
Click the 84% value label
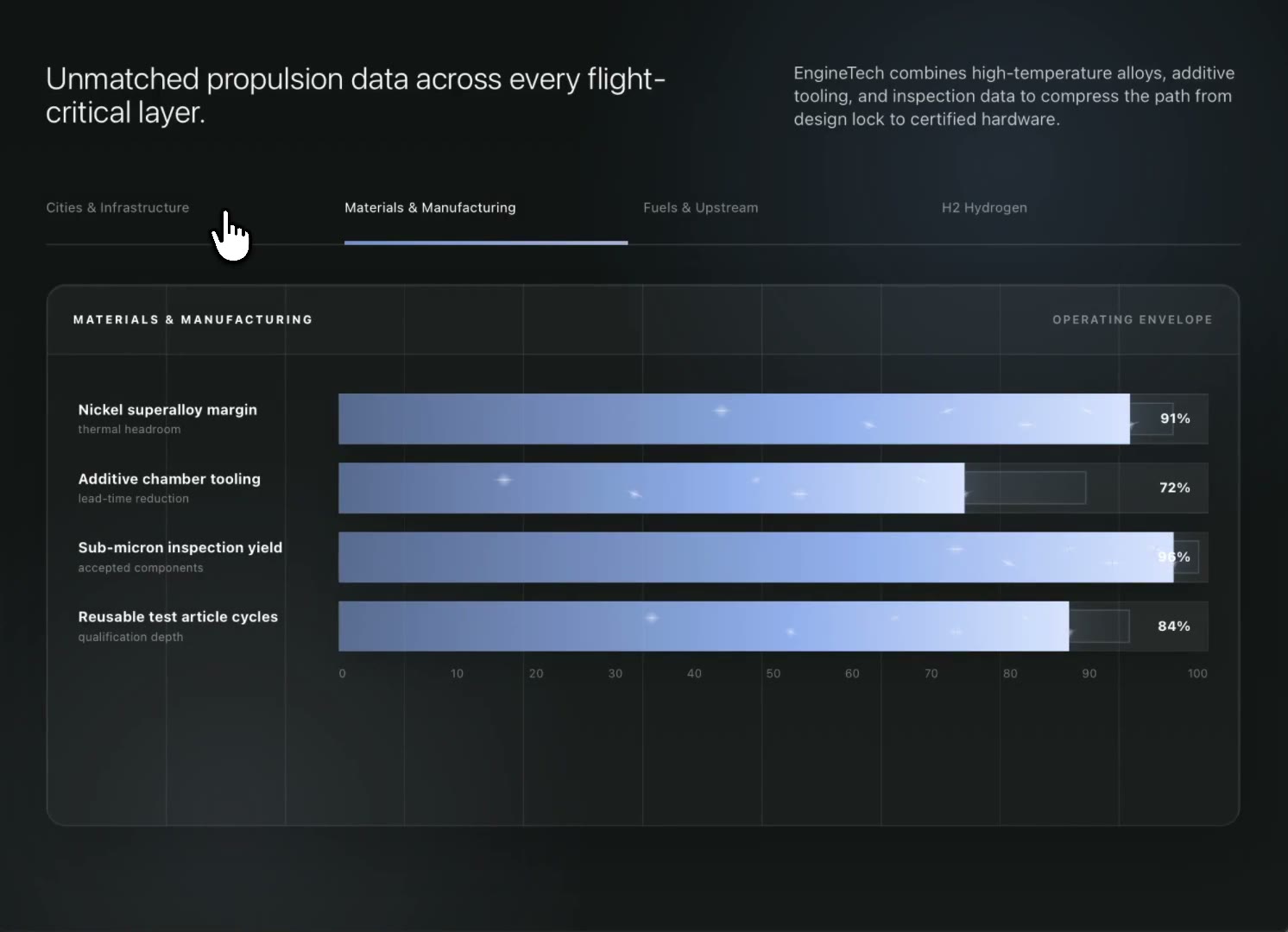click(x=1174, y=626)
